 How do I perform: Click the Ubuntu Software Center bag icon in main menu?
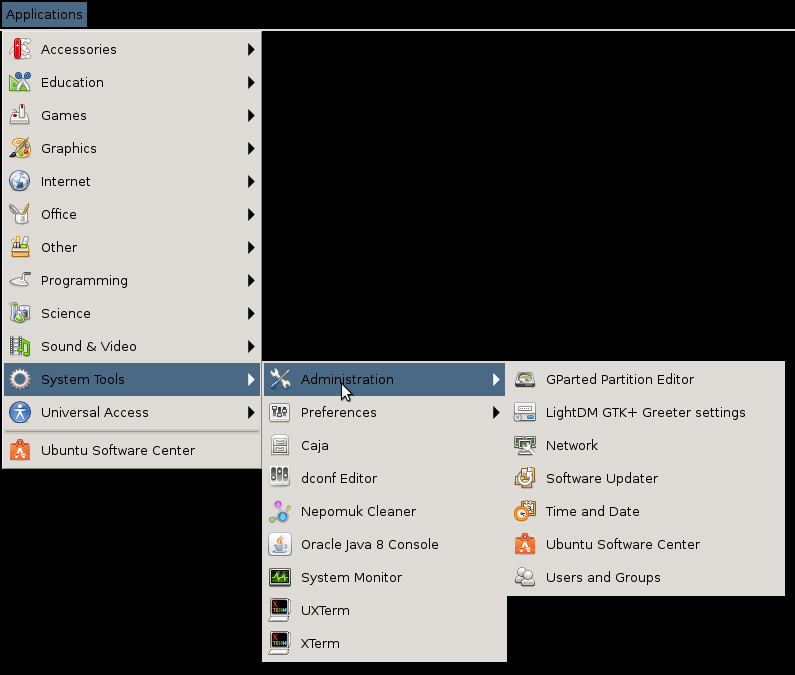20,450
